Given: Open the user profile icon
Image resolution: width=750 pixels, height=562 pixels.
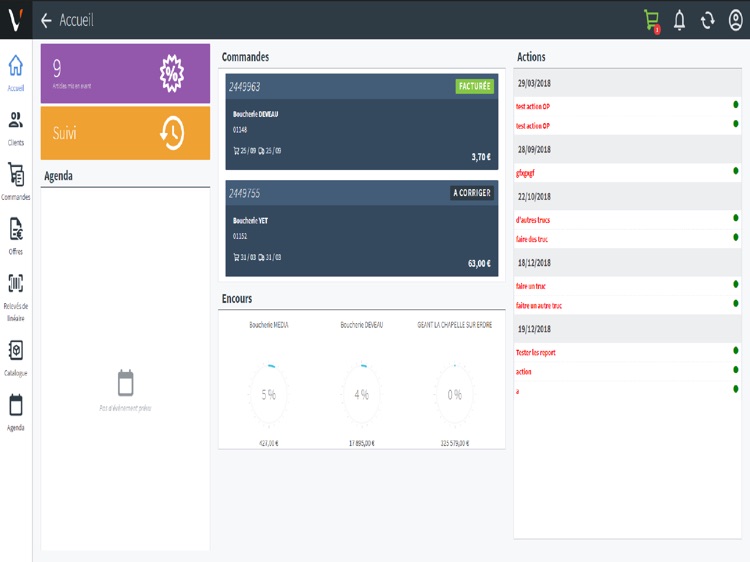Looking at the screenshot, I should (735, 21).
